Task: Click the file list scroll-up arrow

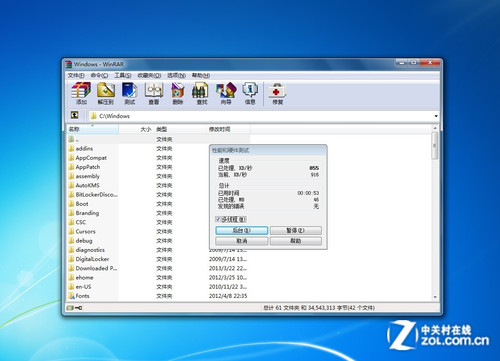Action: click(x=435, y=128)
